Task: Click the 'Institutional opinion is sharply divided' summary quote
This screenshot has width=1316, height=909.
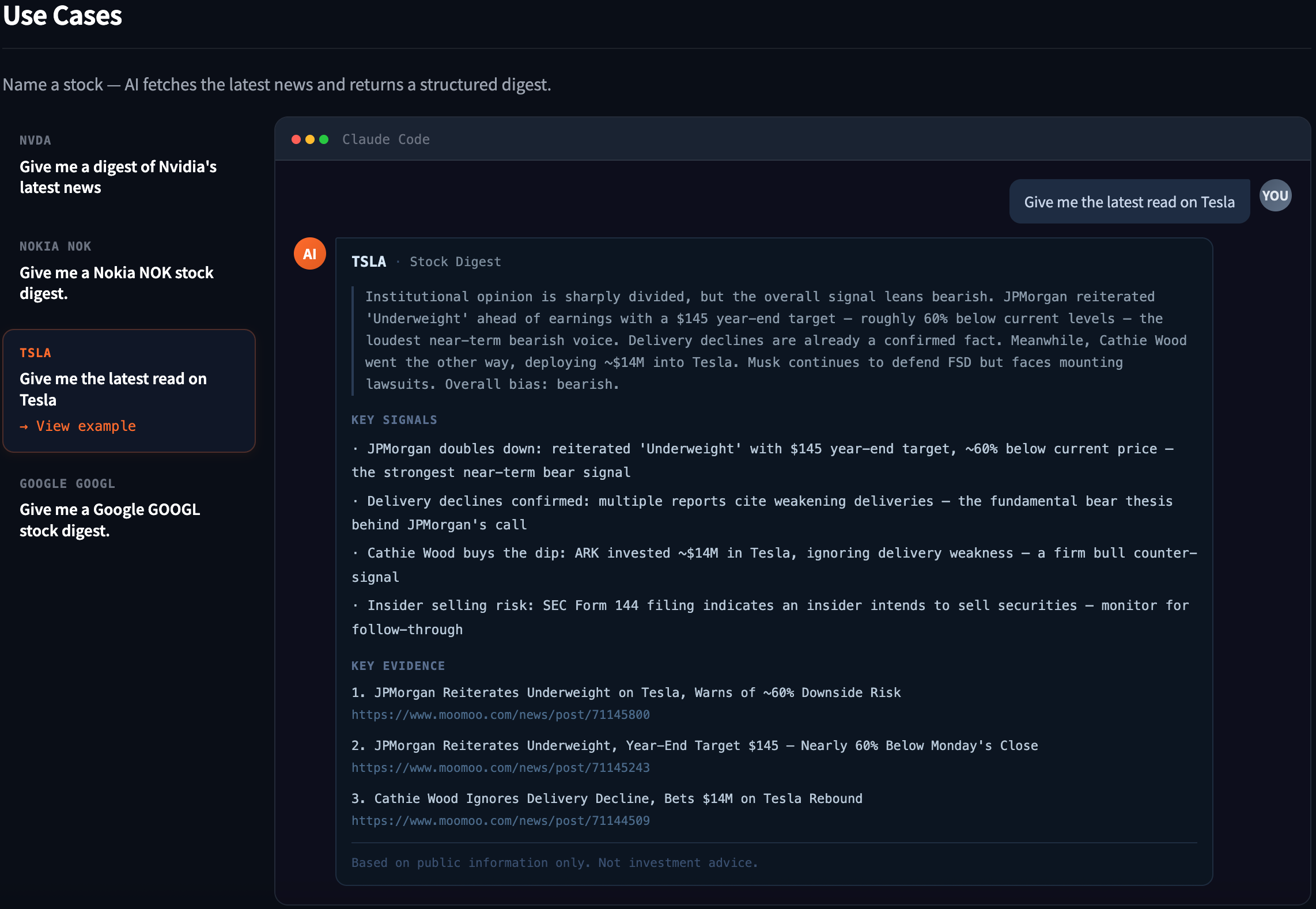Action: (x=776, y=340)
